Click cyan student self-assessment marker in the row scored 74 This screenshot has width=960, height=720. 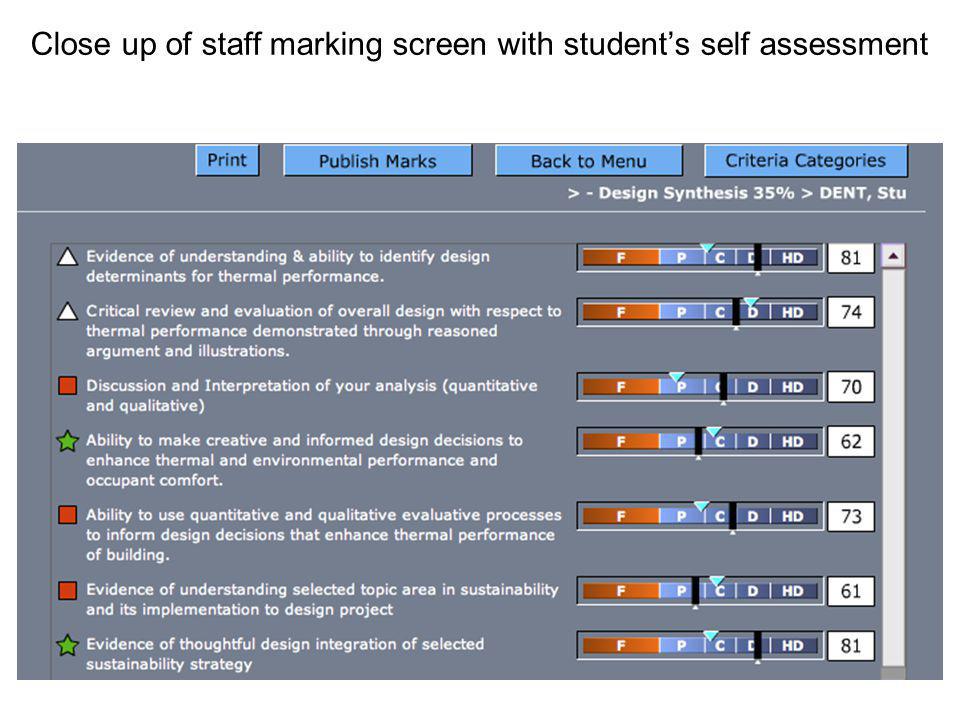[x=752, y=302]
